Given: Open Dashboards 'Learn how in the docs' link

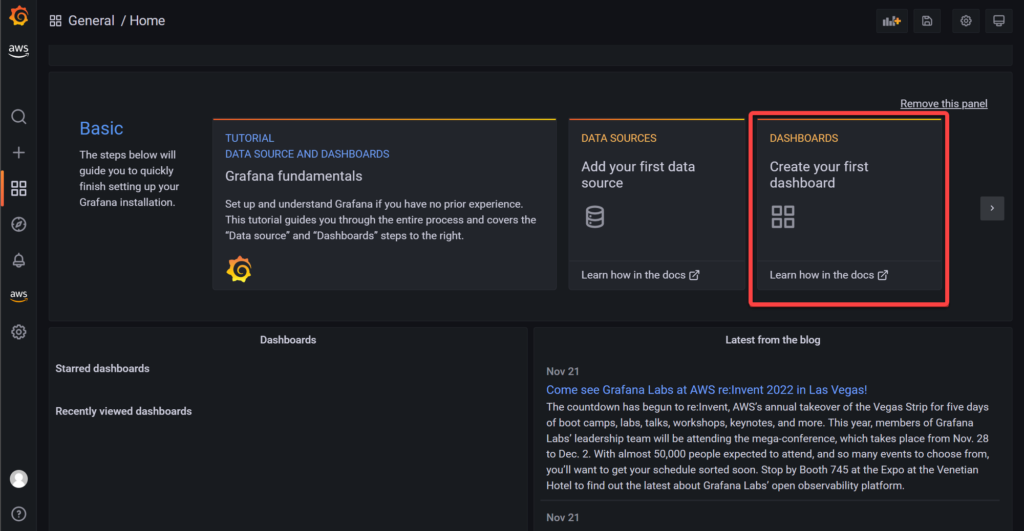Looking at the screenshot, I should click(829, 275).
